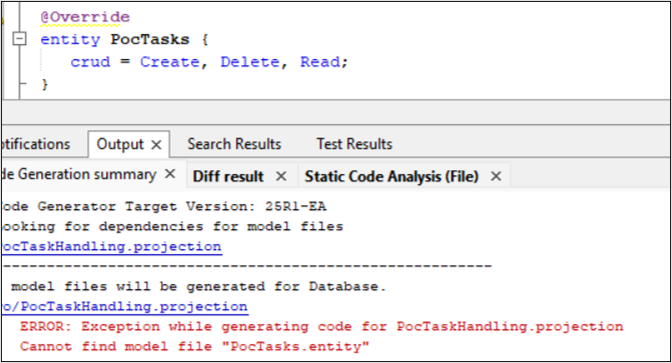Click the crud keyword in the editor
Image resolution: width=672 pixels, height=363 pixels.
click(x=90, y=62)
